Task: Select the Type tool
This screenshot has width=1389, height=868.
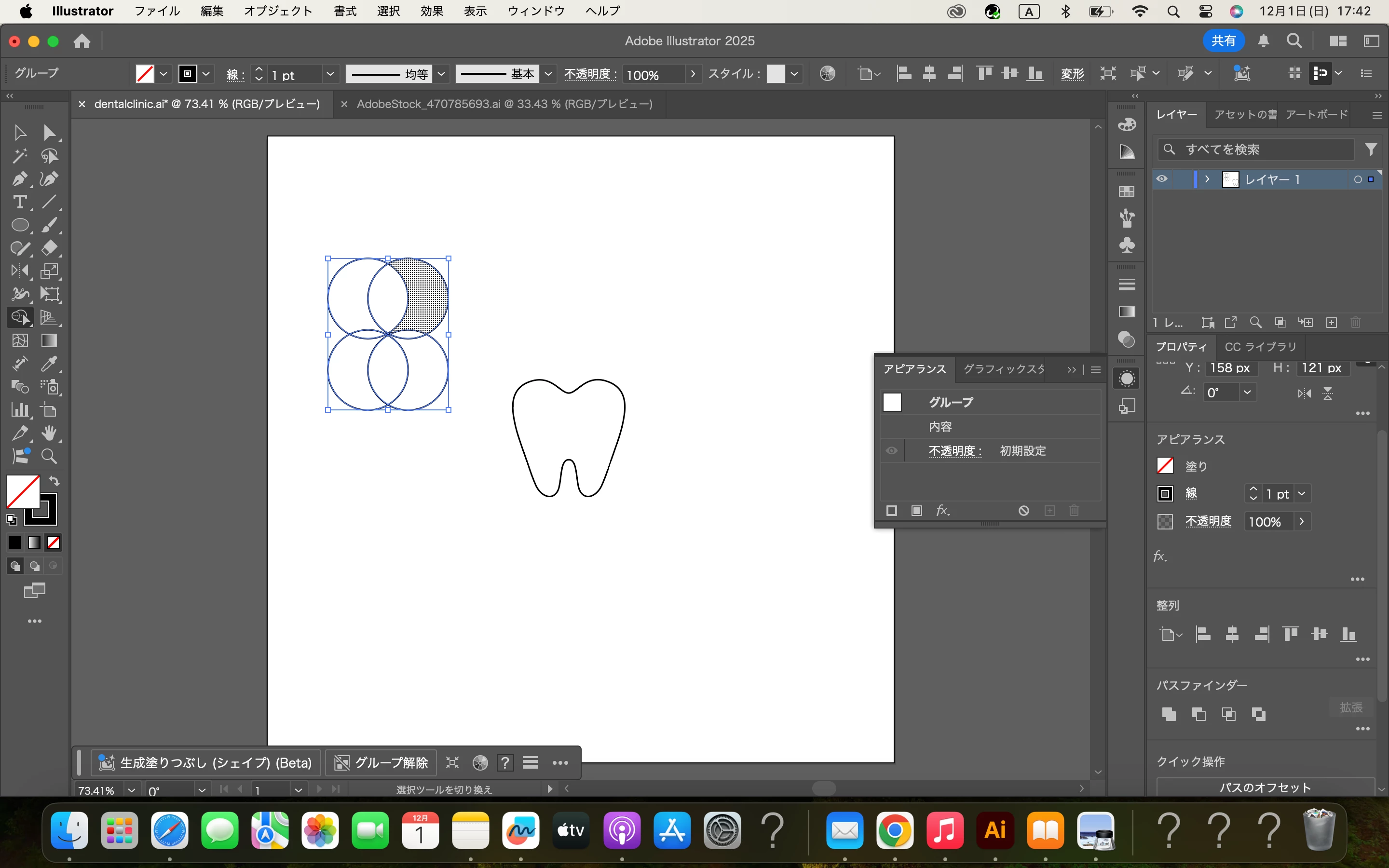Action: tap(19, 202)
